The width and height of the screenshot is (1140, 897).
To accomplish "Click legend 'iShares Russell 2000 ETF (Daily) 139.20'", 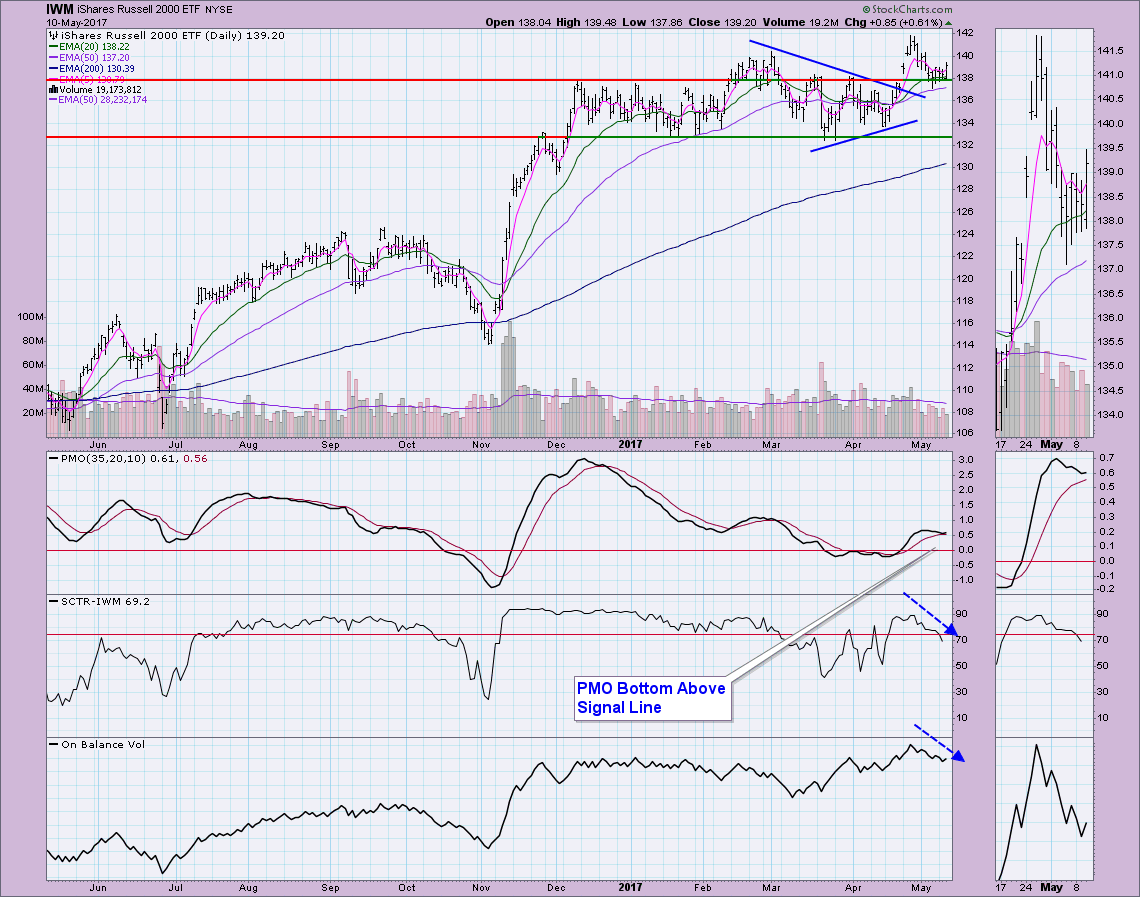I will point(172,35).
